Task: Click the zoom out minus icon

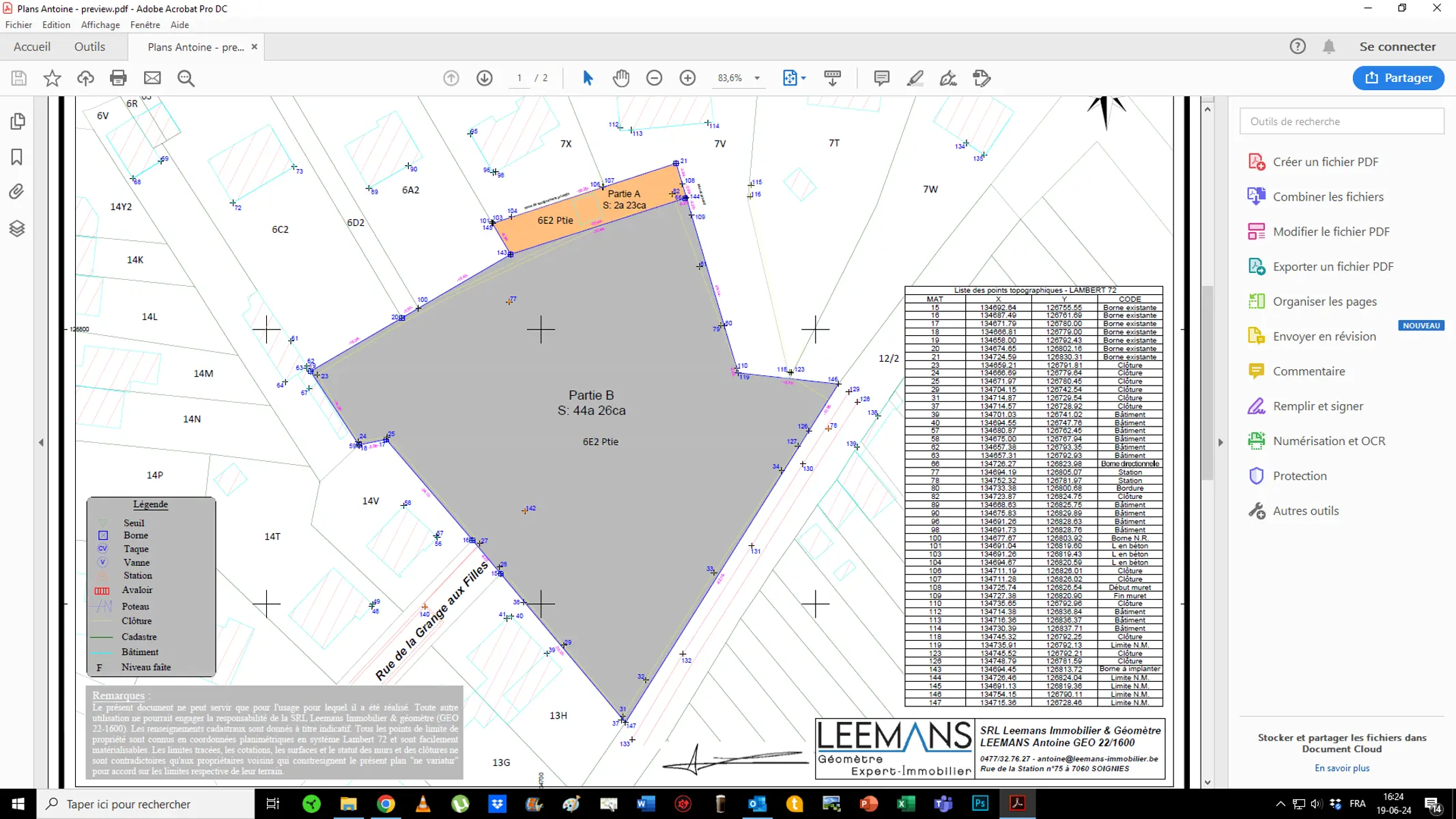Action: [x=654, y=78]
